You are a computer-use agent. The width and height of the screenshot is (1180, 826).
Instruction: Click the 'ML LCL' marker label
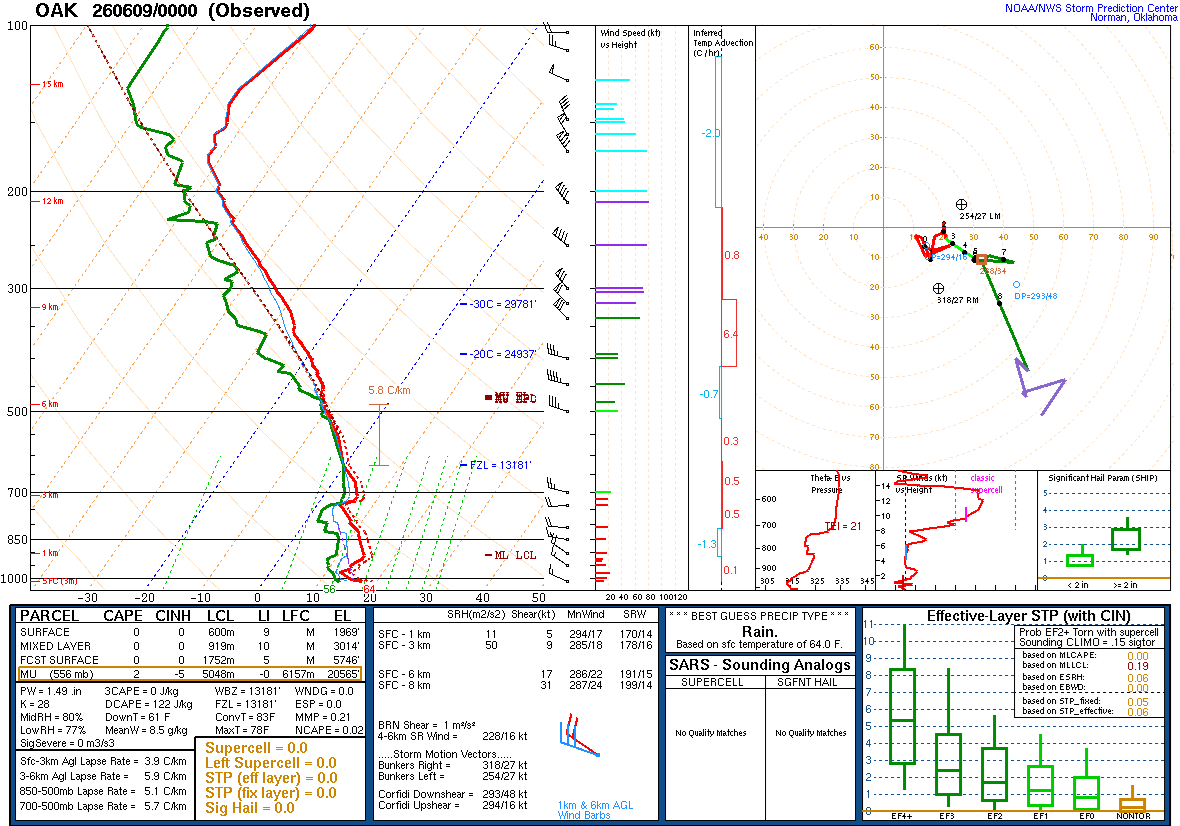[x=515, y=555]
